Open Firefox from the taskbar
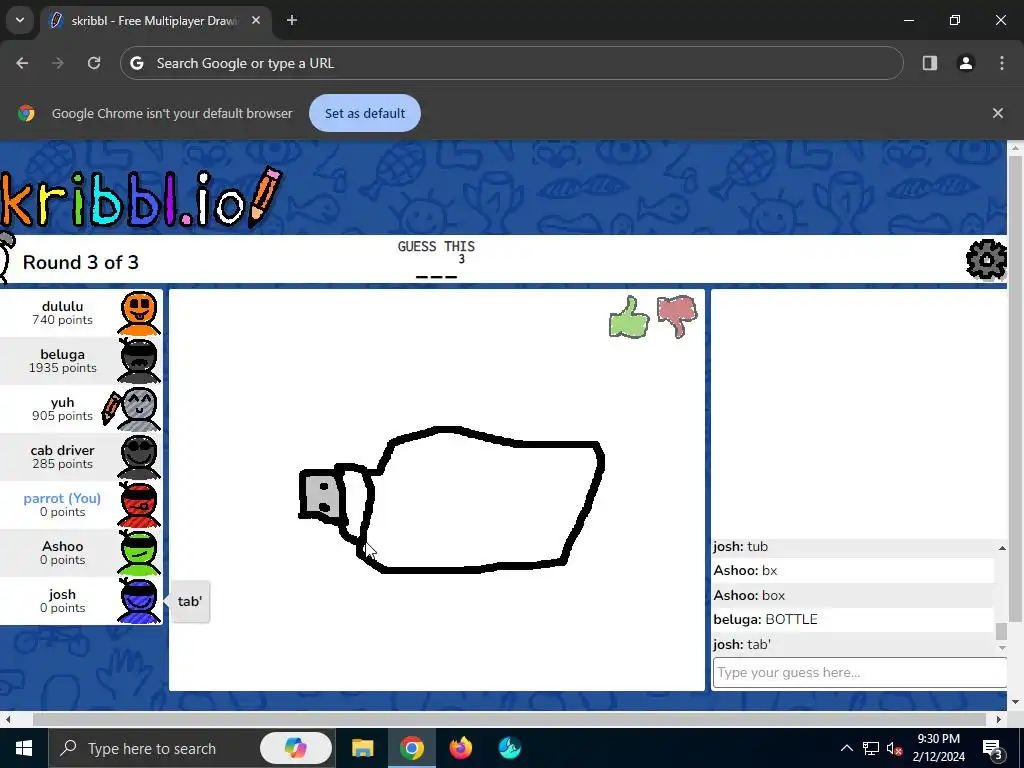The height and width of the screenshot is (768, 1024). 460,748
